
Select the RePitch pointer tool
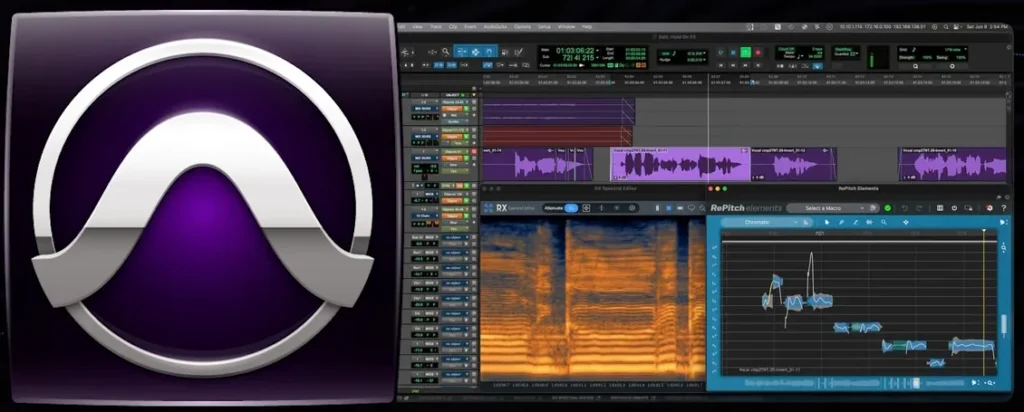pyautogui.click(x=827, y=222)
